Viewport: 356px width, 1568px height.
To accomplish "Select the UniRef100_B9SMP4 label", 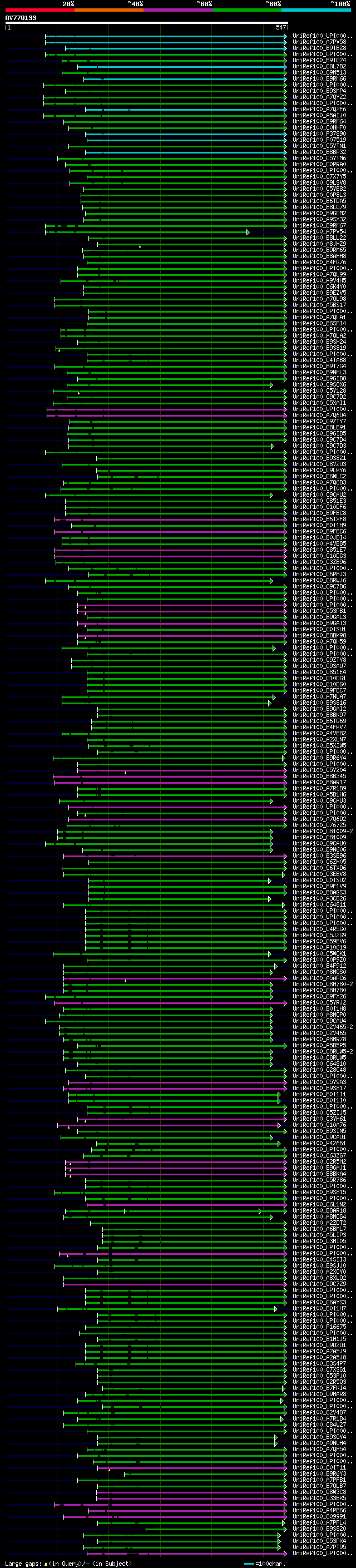I will pyautogui.click(x=319, y=91).
